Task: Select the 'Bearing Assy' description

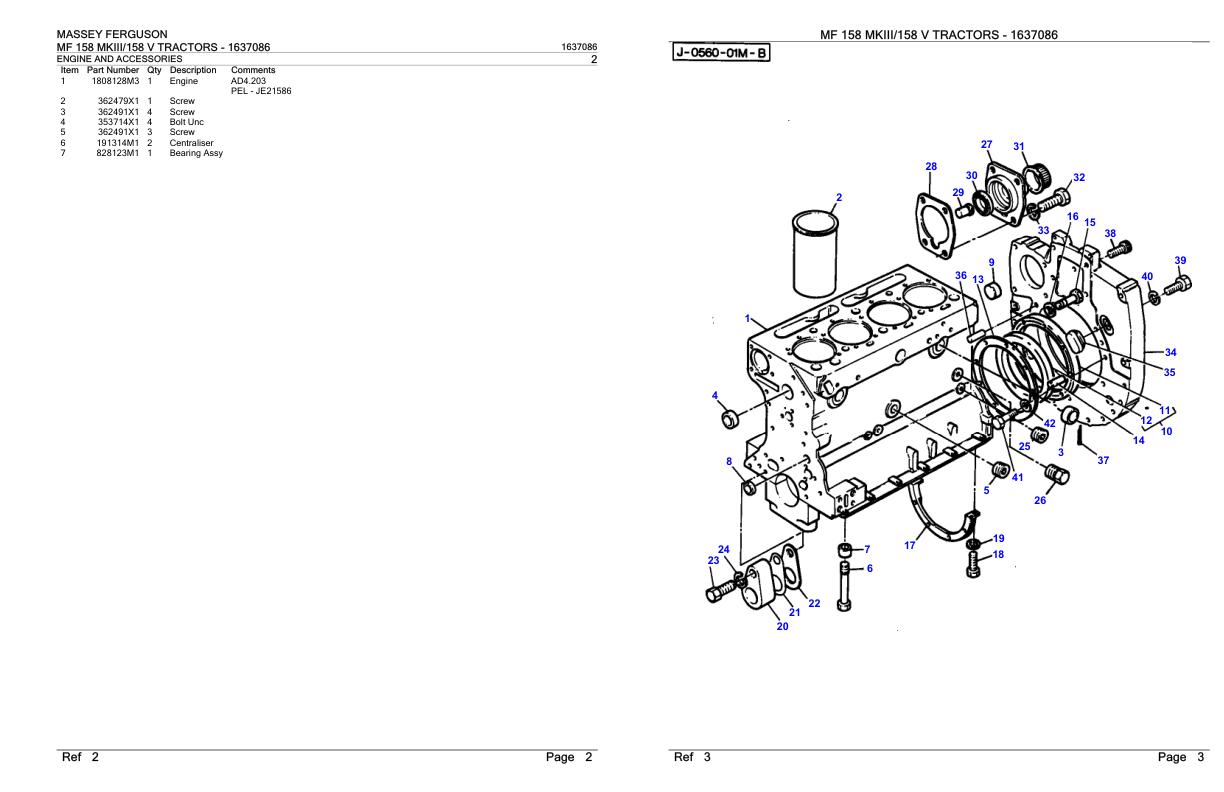Action: 196,153
